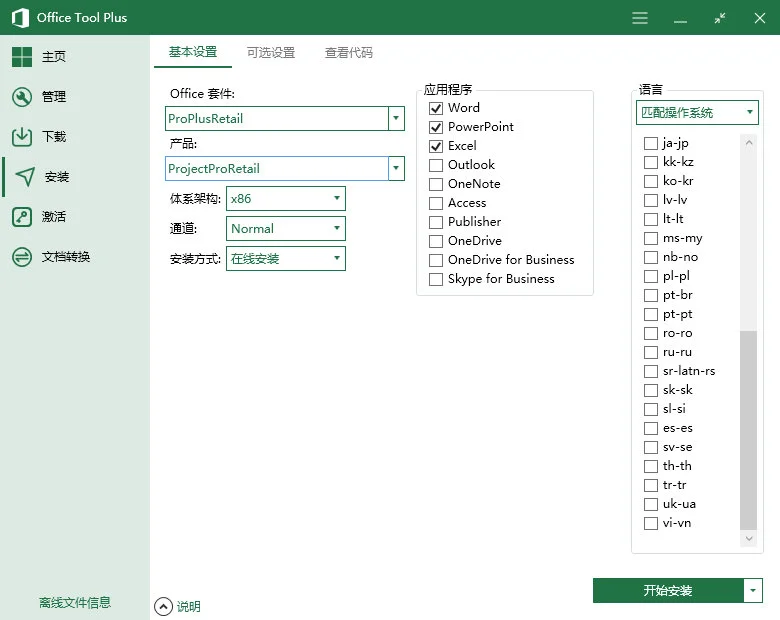Select the 安装 paper plane icon
780x620 pixels.
pos(25,176)
